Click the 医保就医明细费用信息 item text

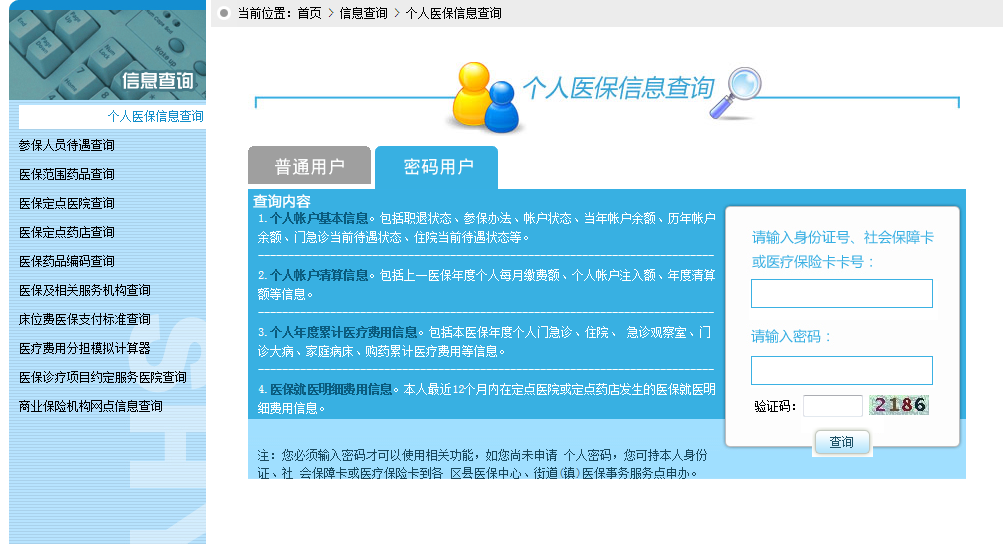331,390
